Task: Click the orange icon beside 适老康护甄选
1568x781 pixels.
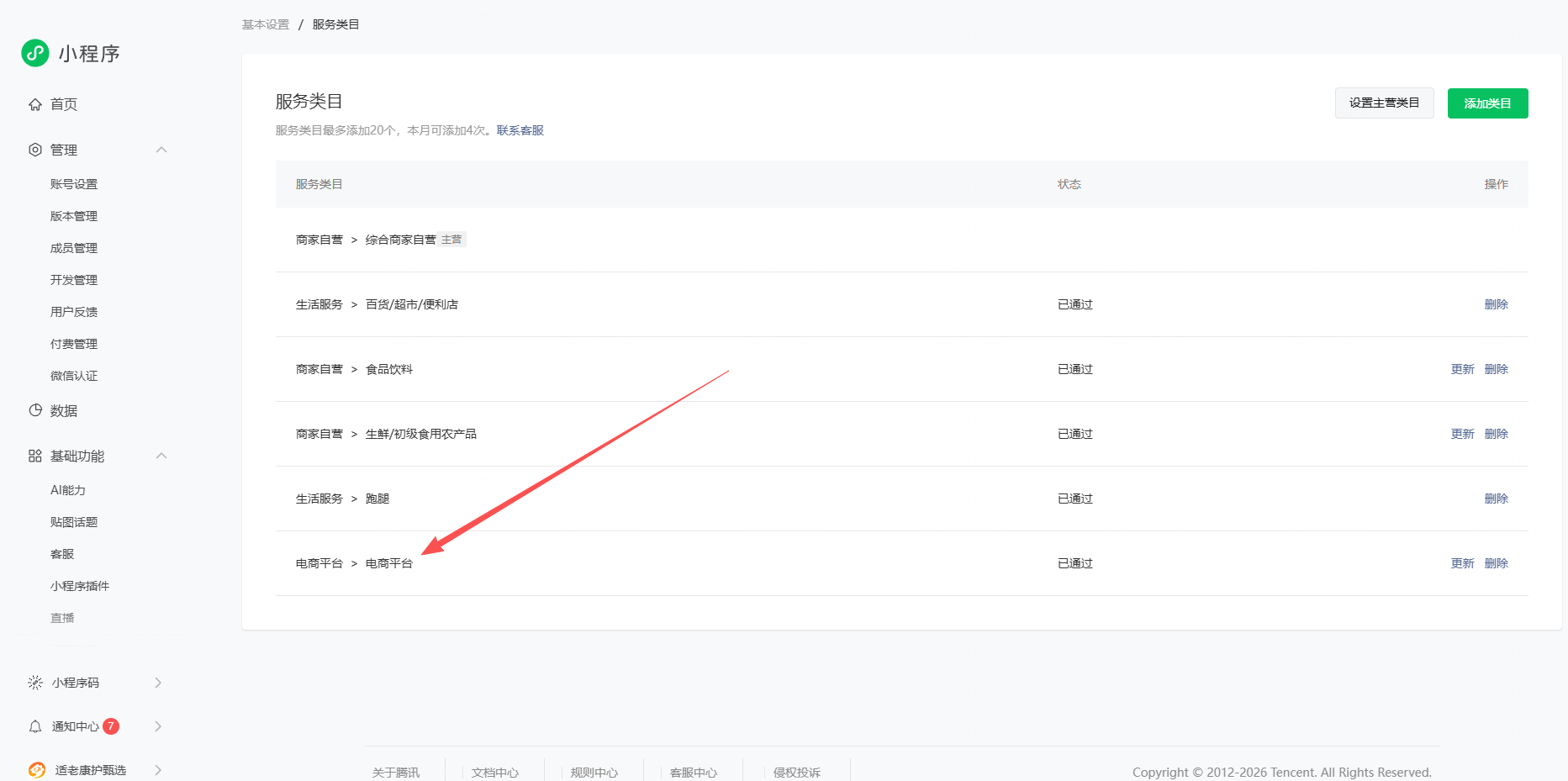Action: (37, 770)
